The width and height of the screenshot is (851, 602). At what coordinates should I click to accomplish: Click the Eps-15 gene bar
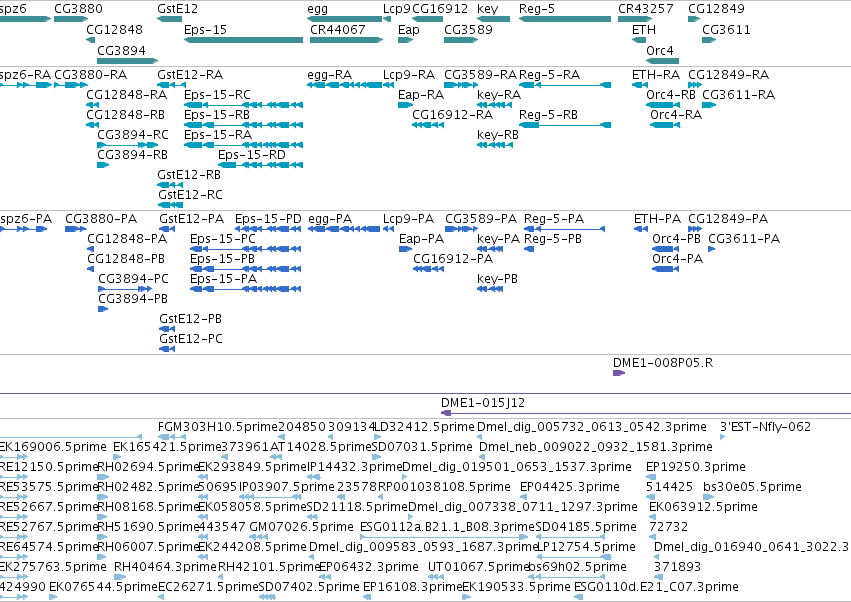pos(243,40)
